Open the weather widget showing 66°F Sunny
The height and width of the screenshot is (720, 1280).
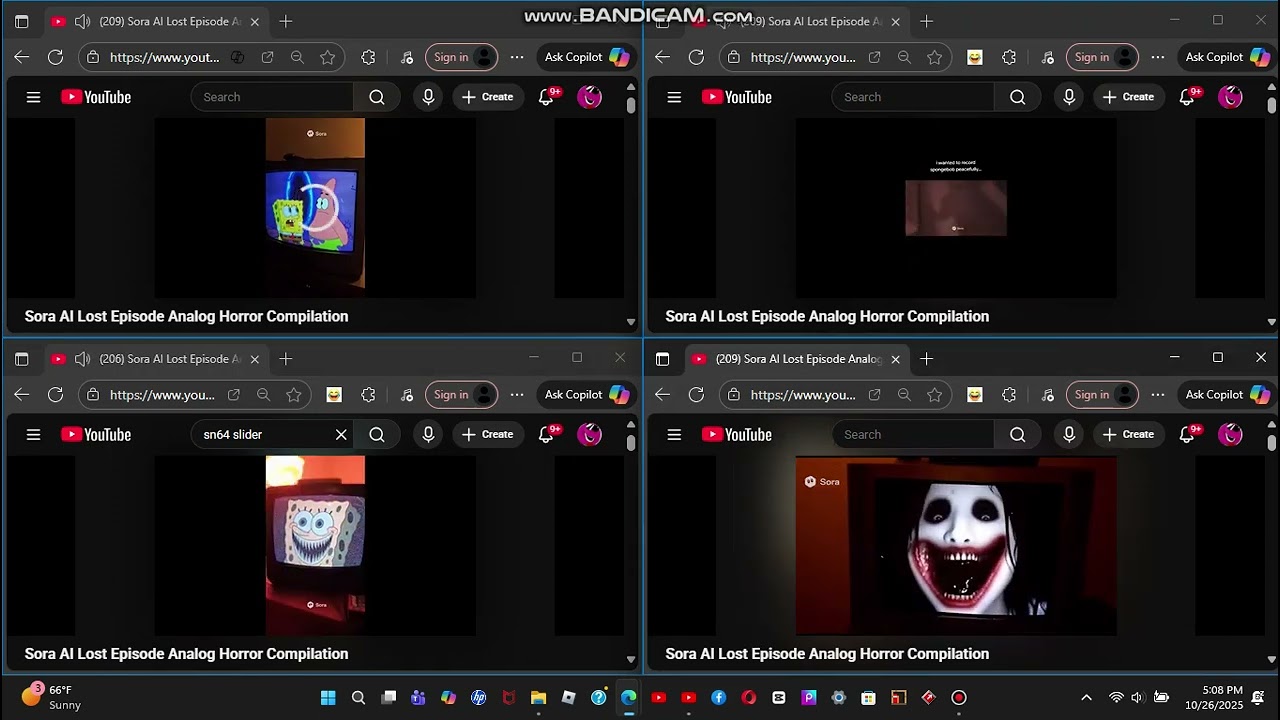pyautogui.click(x=52, y=697)
